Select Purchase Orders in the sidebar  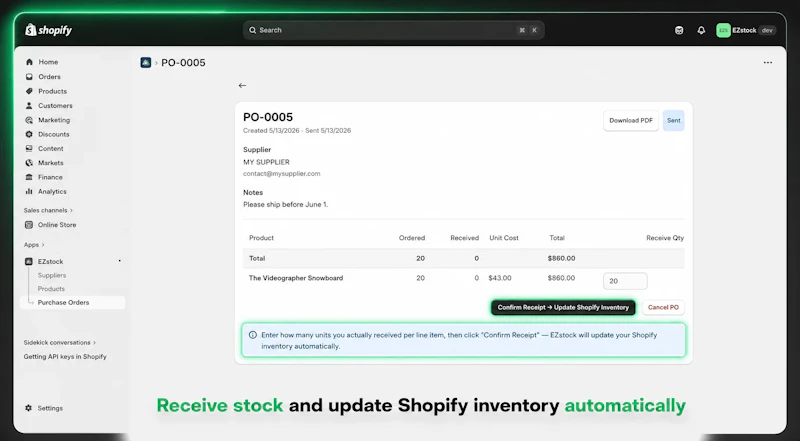coord(72,302)
